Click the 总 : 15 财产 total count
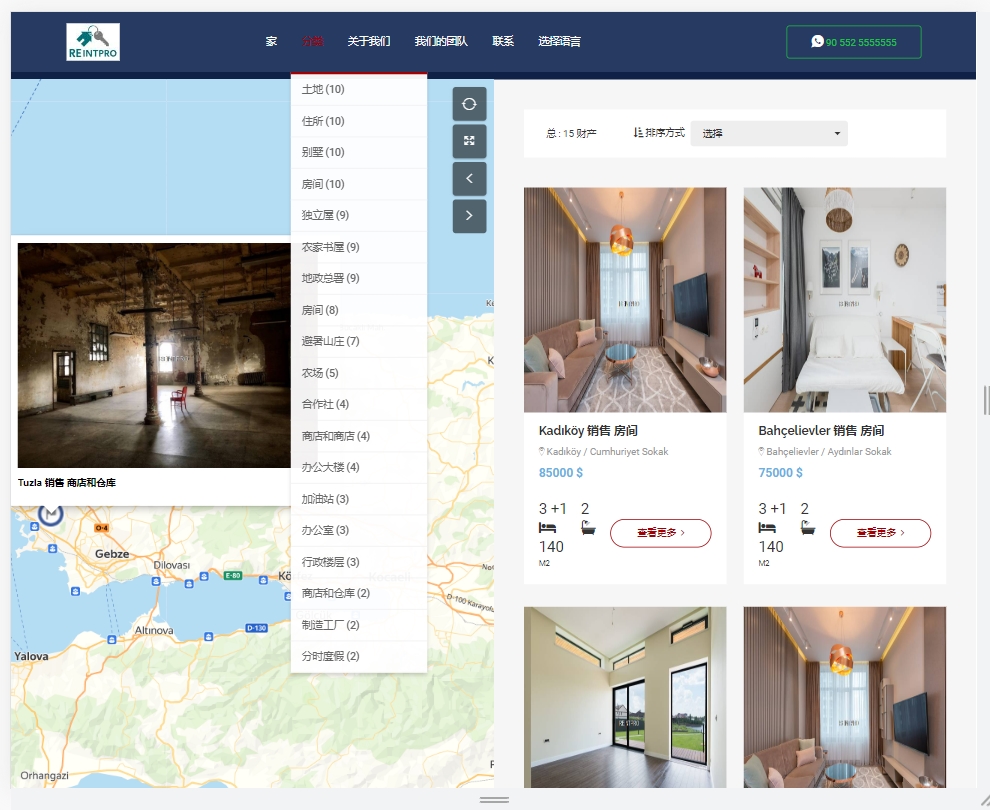The width and height of the screenshot is (990, 810). [571, 133]
